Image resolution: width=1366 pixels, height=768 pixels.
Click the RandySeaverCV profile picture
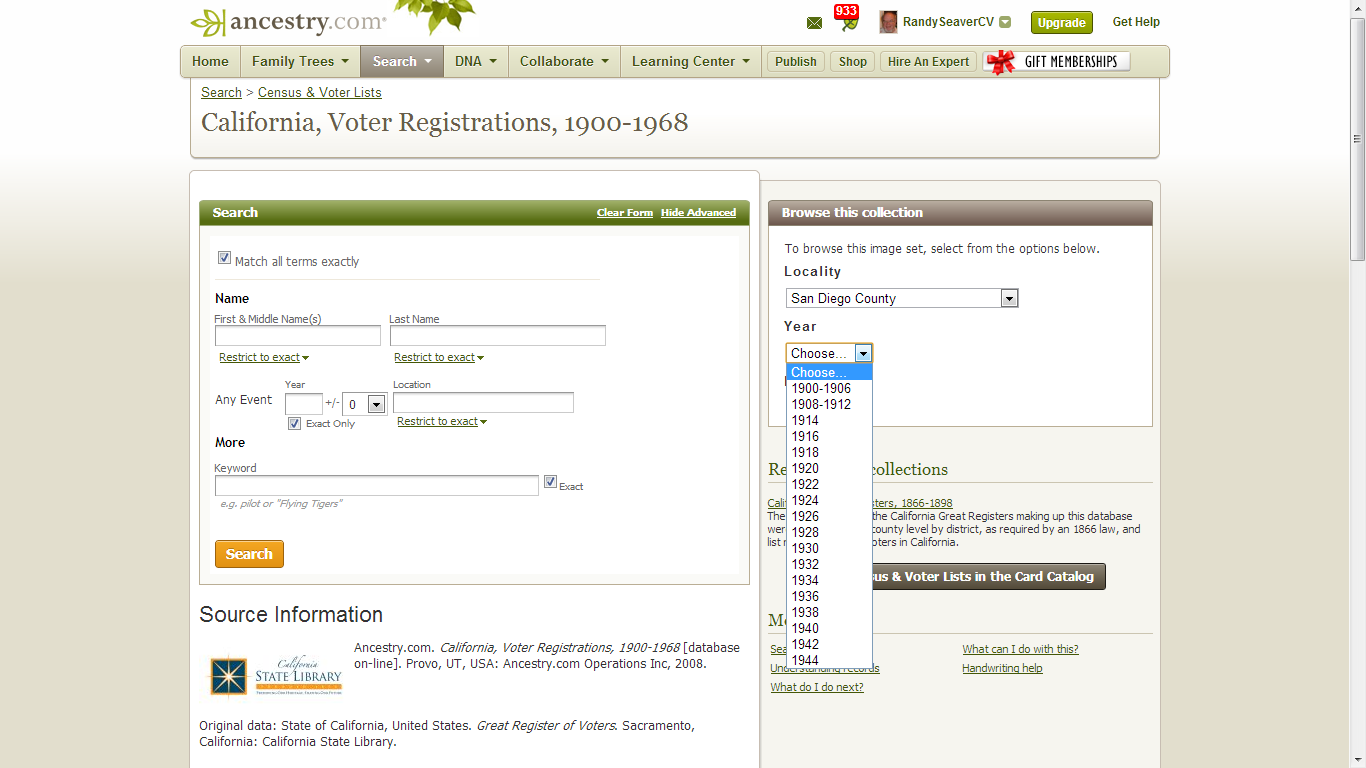[888, 22]
